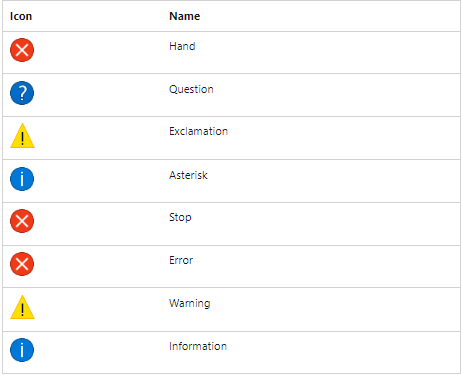Select the Warning name text
This screenshot has height=375, width=462.
point(190,303)
